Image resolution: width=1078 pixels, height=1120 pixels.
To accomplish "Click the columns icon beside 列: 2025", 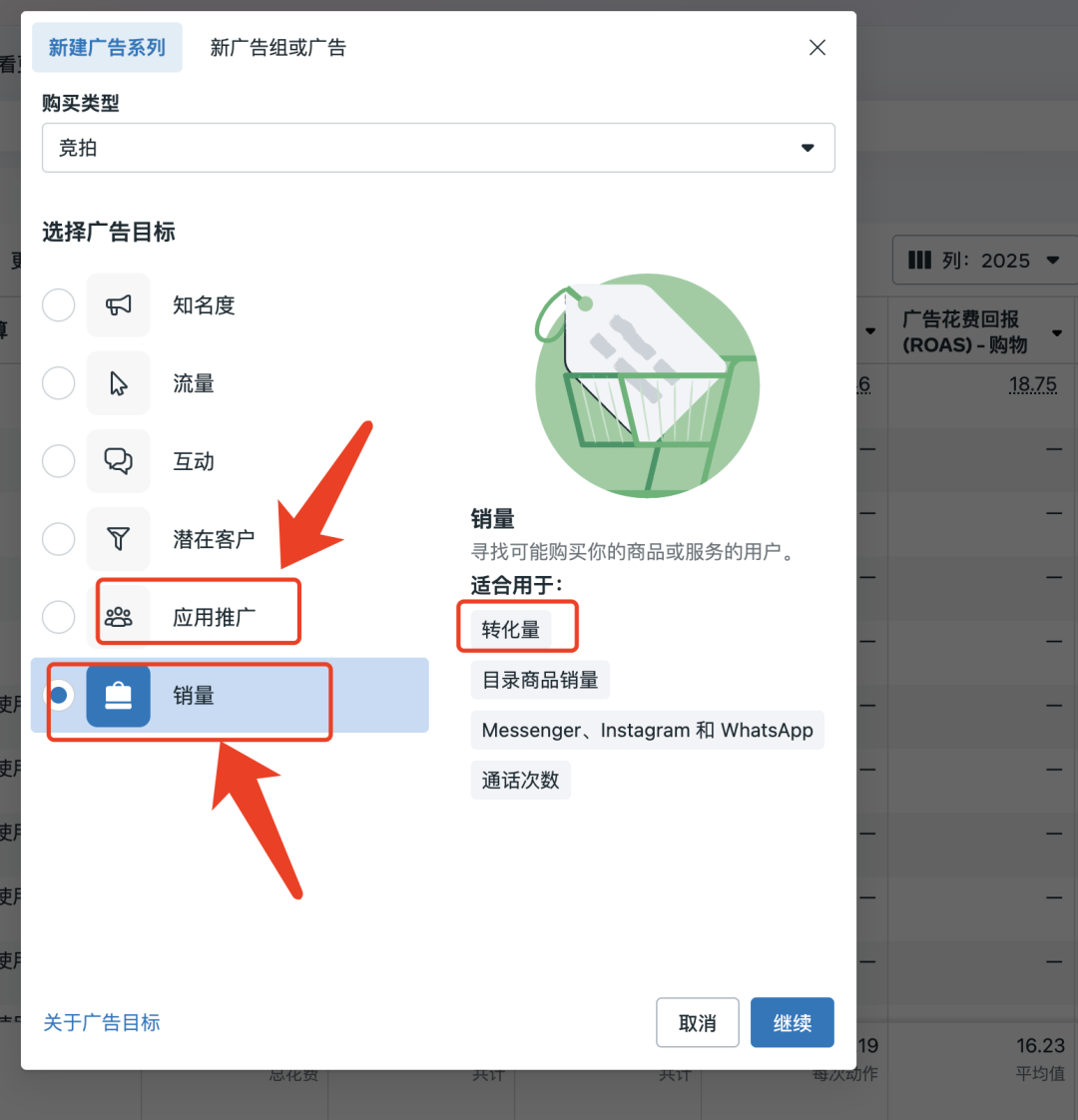I will 919,260.
